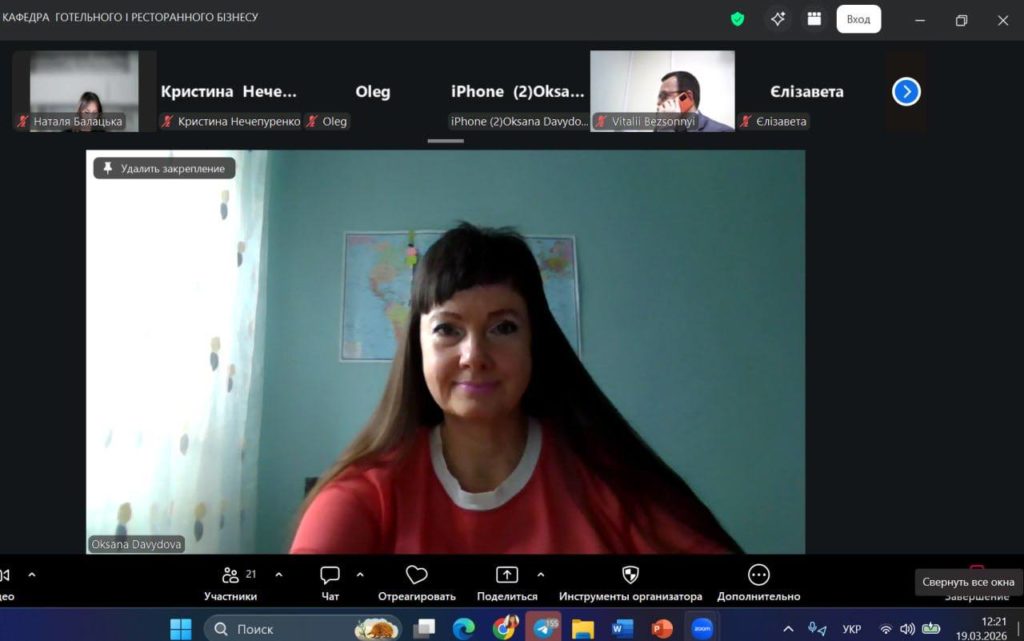Open Инструменты организатора host tools

click(x=630, y=575)
